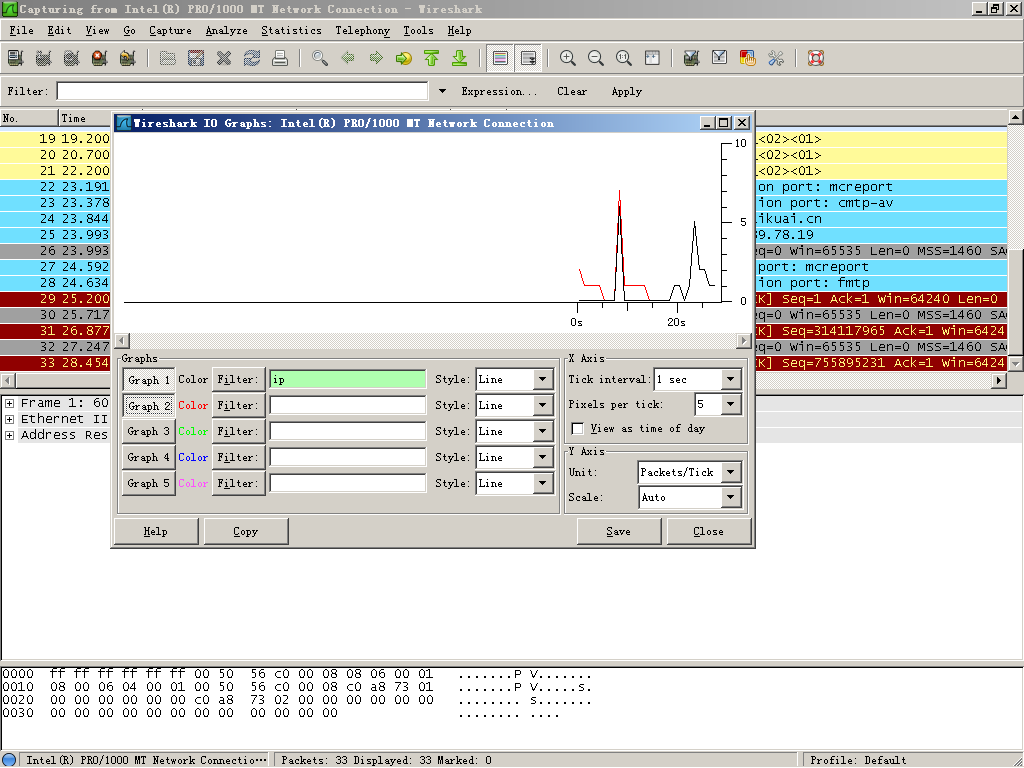Expand the Ethernet II tree node
This screenshot has height=768, width=1024.
9,419
